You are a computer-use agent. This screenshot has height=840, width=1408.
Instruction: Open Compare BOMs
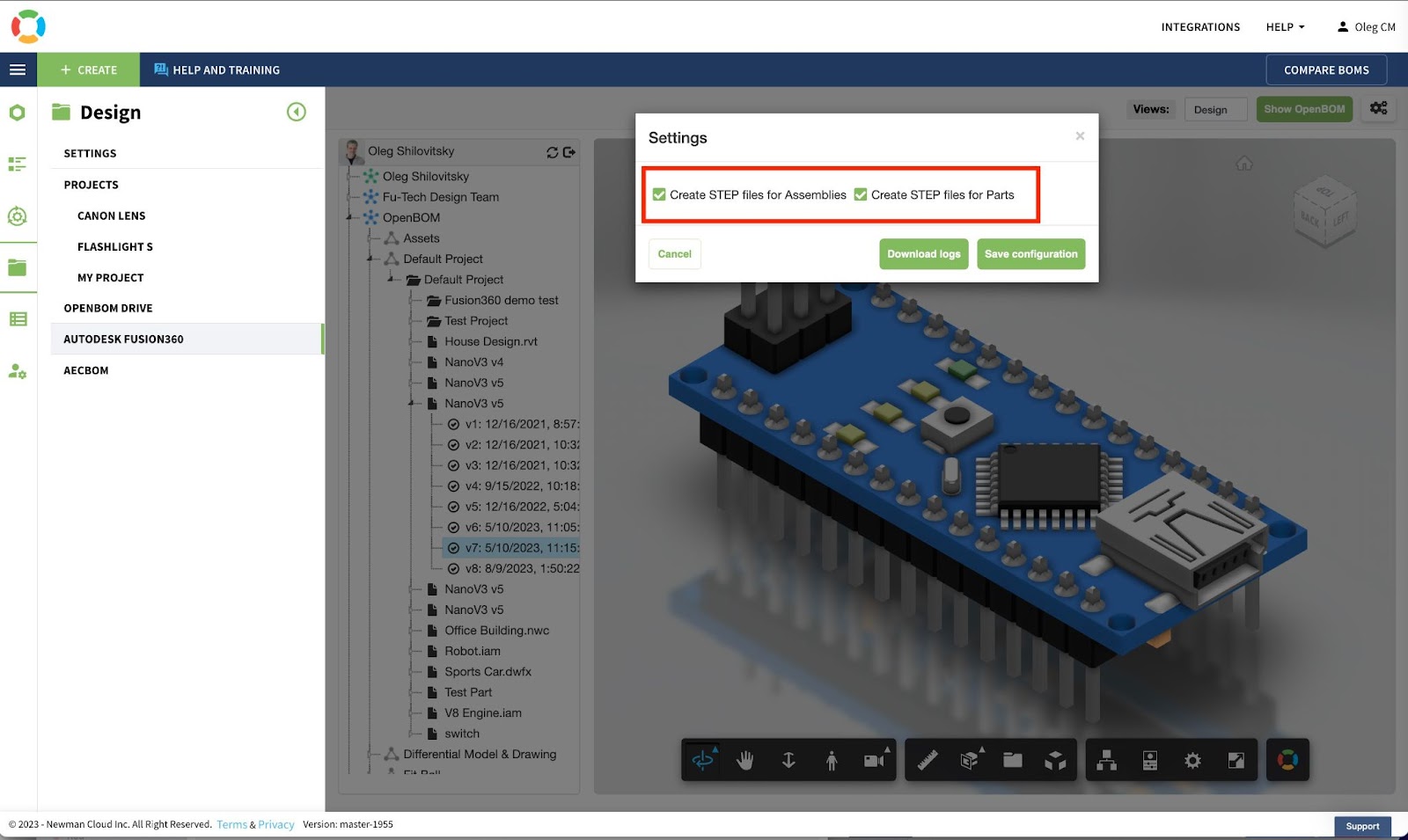click(x=1326, y=69)
